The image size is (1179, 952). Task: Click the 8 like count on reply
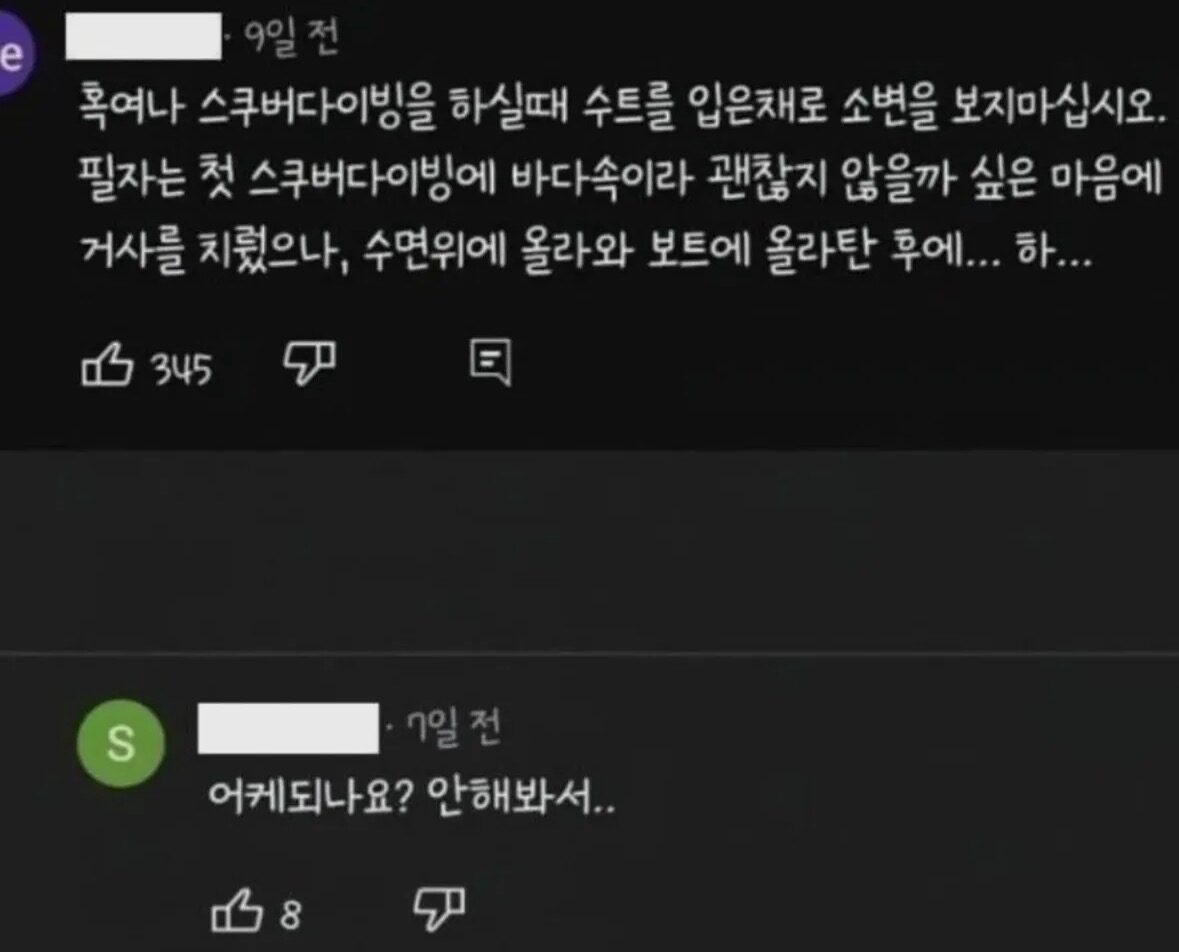click(291, 914)
